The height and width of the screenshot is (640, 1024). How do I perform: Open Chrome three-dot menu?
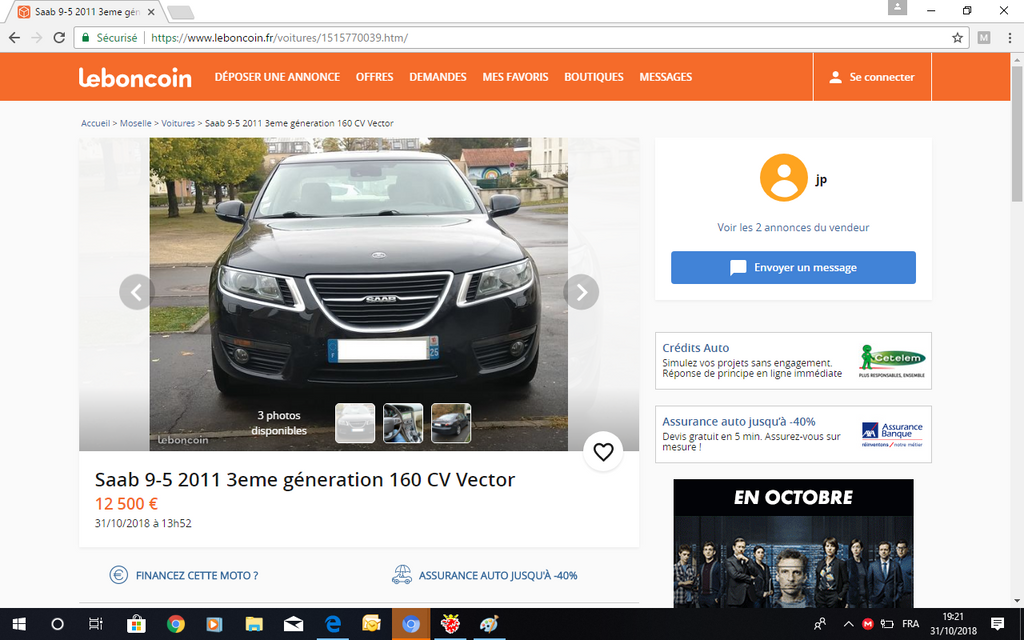1010,38
